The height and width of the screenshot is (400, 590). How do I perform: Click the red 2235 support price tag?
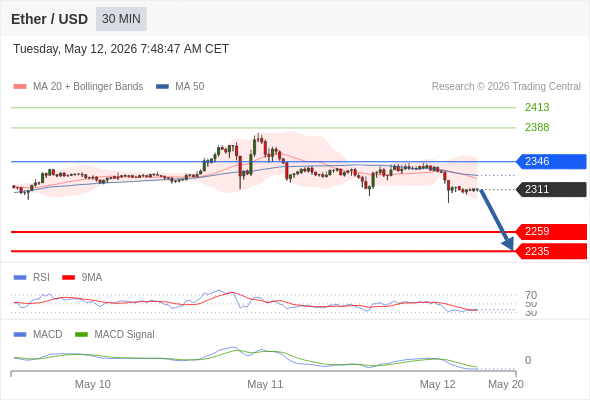click(x=551, y=251)
